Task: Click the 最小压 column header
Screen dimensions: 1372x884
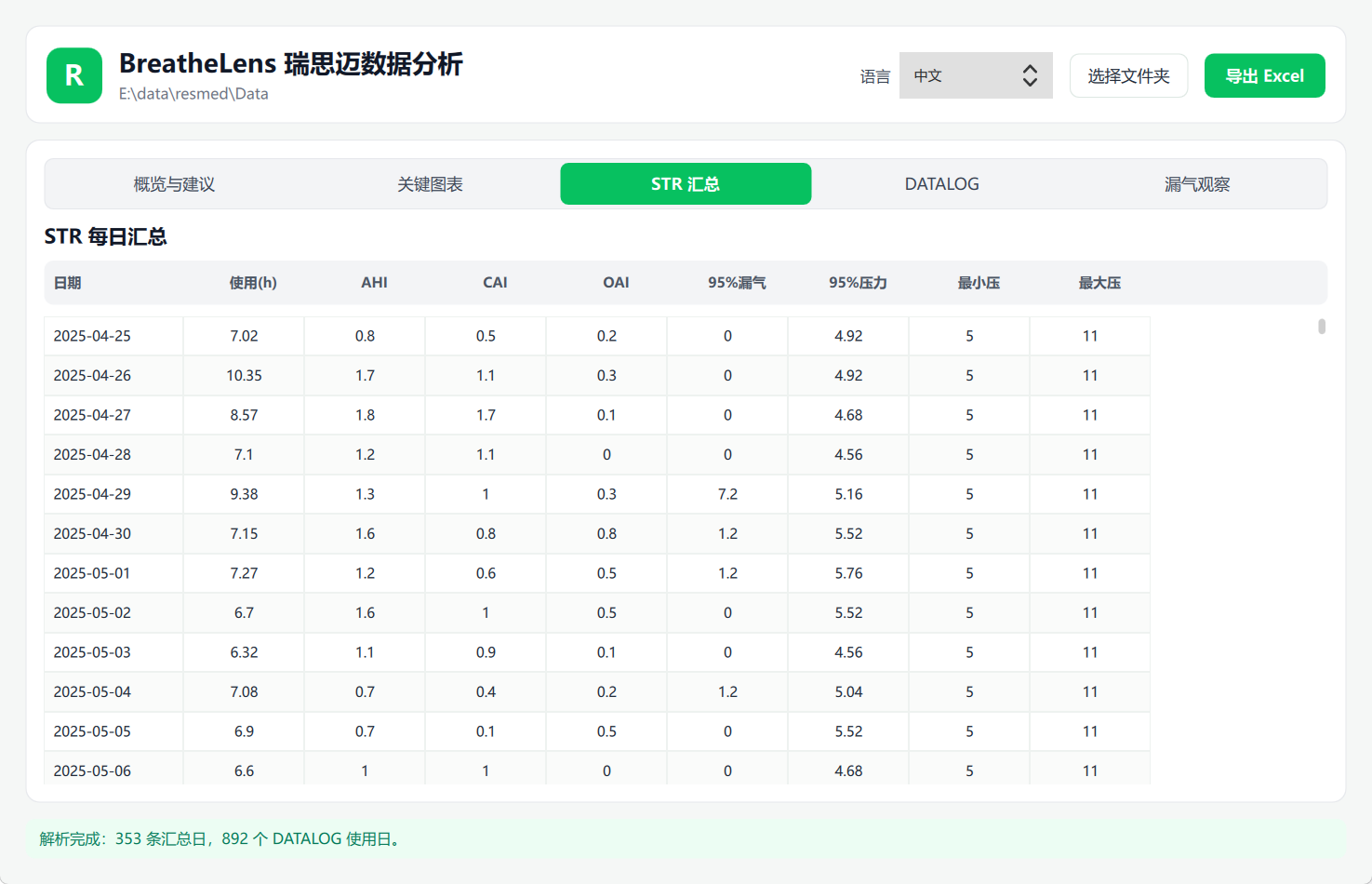Action: point(979,283)
